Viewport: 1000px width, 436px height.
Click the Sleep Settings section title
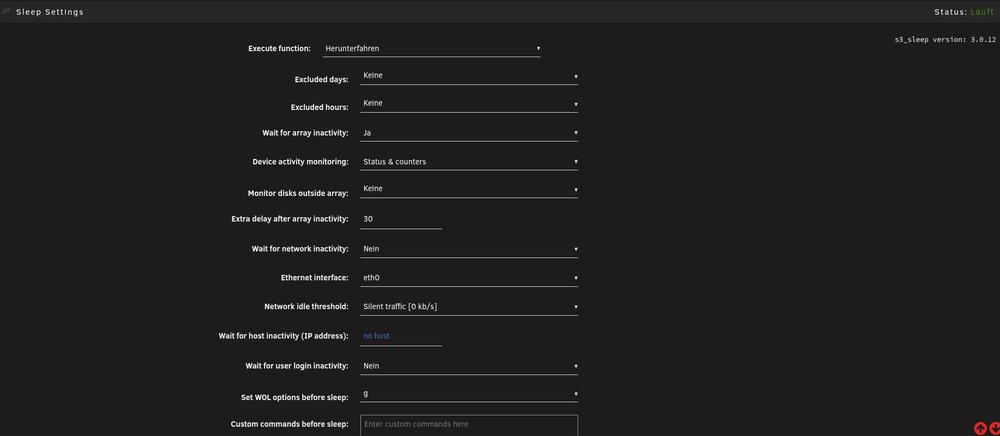pos(50,12)
